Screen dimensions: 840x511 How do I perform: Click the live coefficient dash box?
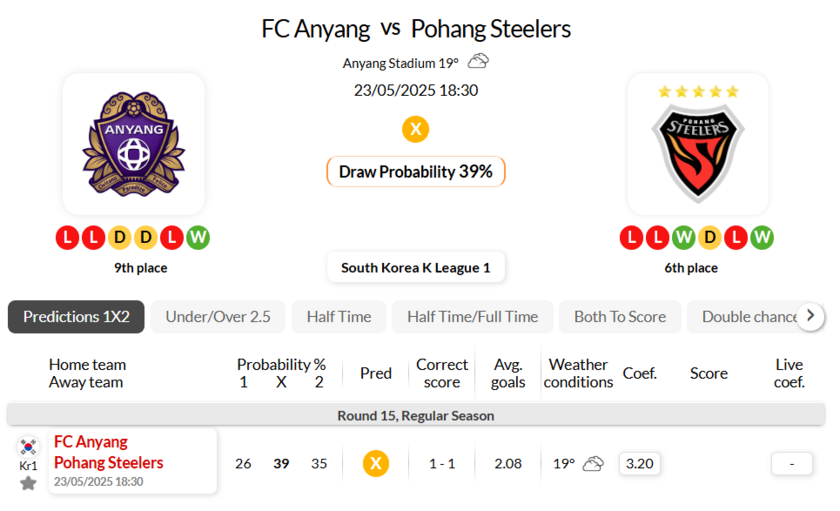click(x=791, y=463)
